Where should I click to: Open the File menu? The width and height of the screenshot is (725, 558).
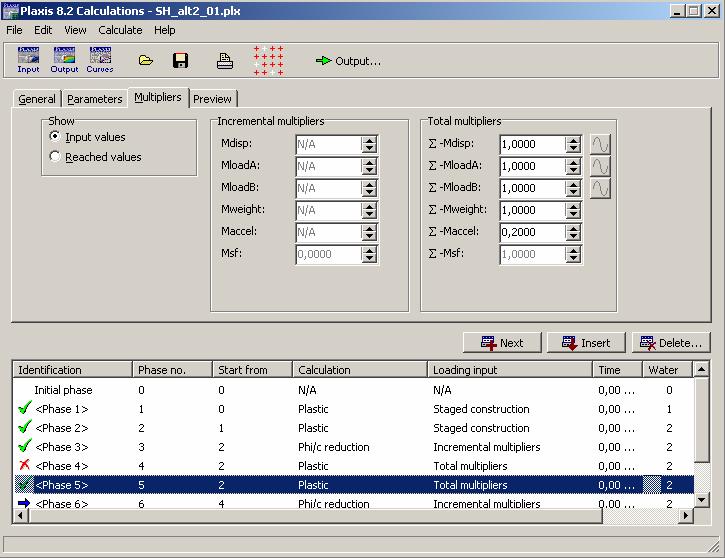[x=14, y=30]
